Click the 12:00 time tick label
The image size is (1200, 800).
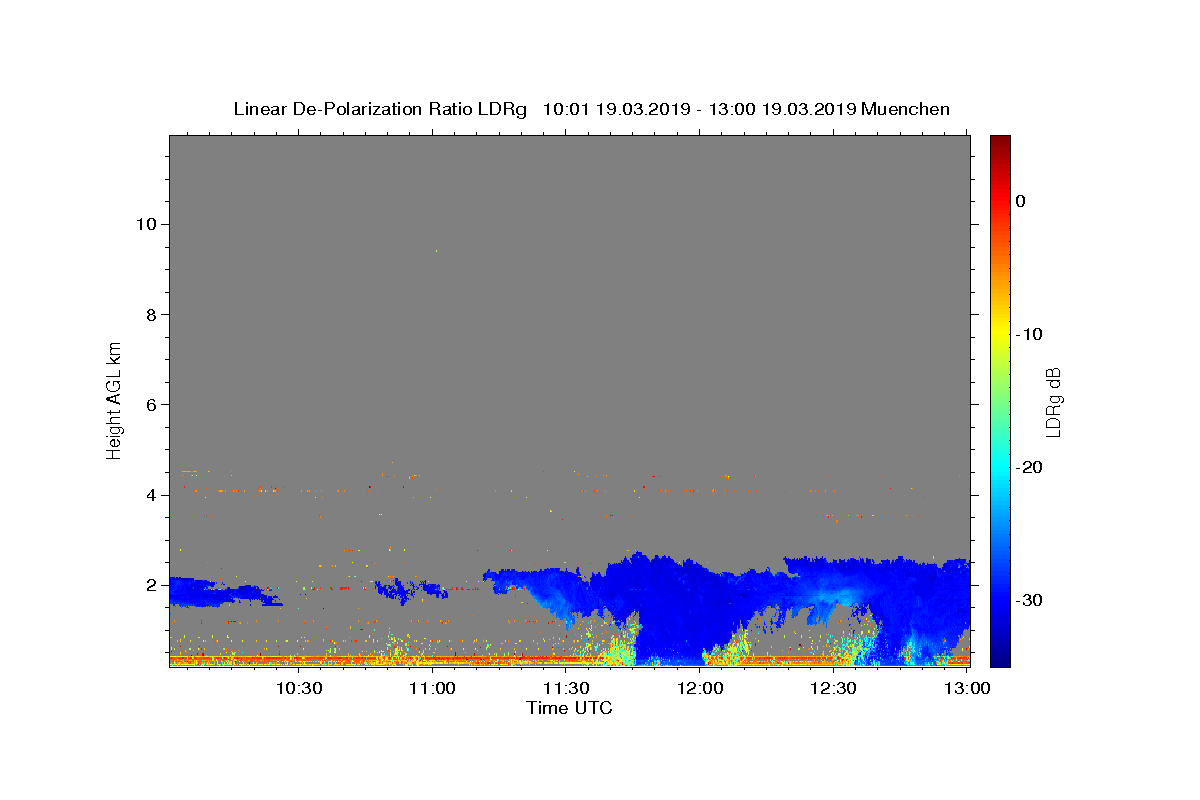point(700,688)
